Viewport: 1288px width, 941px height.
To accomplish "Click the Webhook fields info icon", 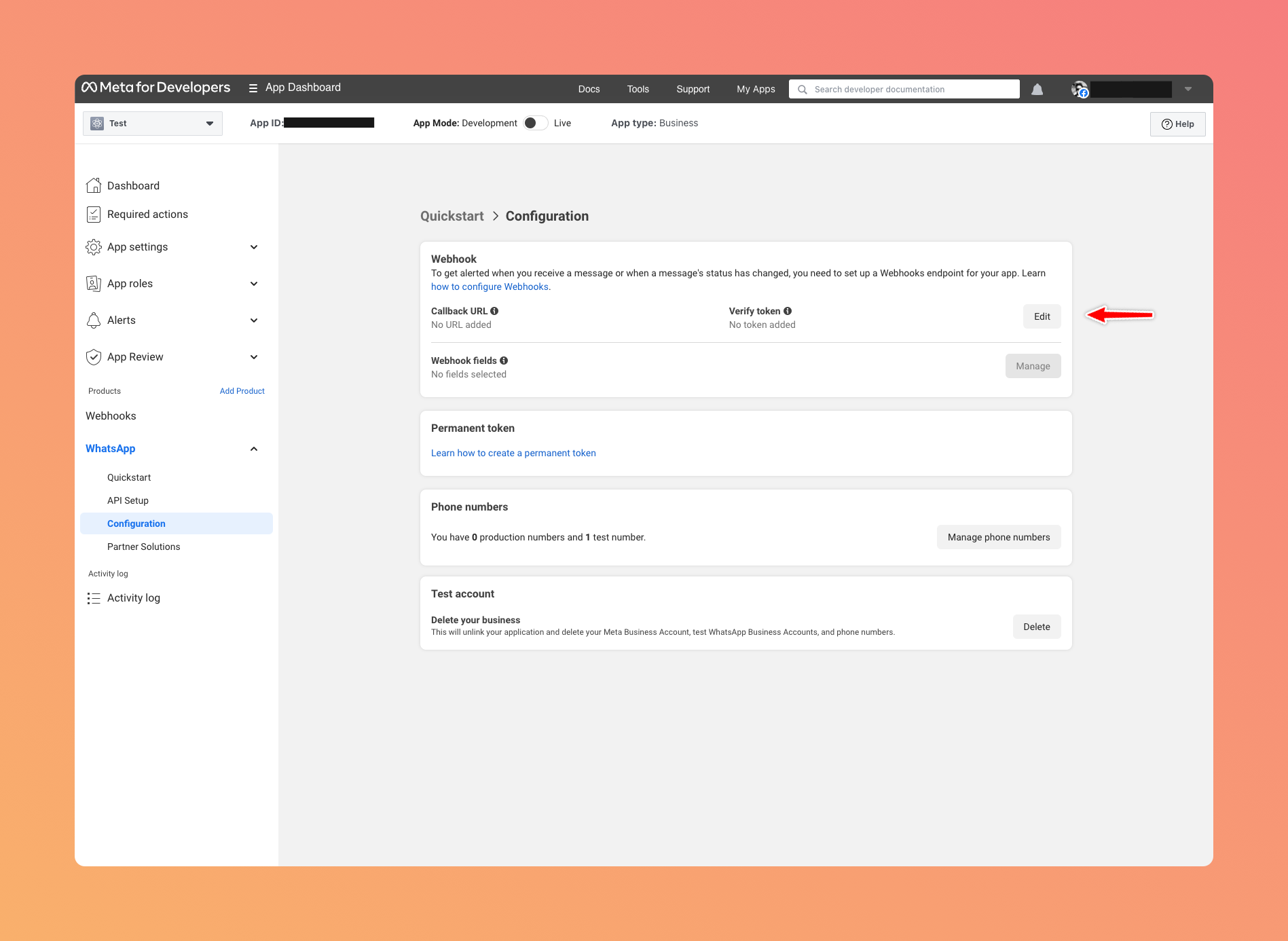I will [x=504, y=361].
